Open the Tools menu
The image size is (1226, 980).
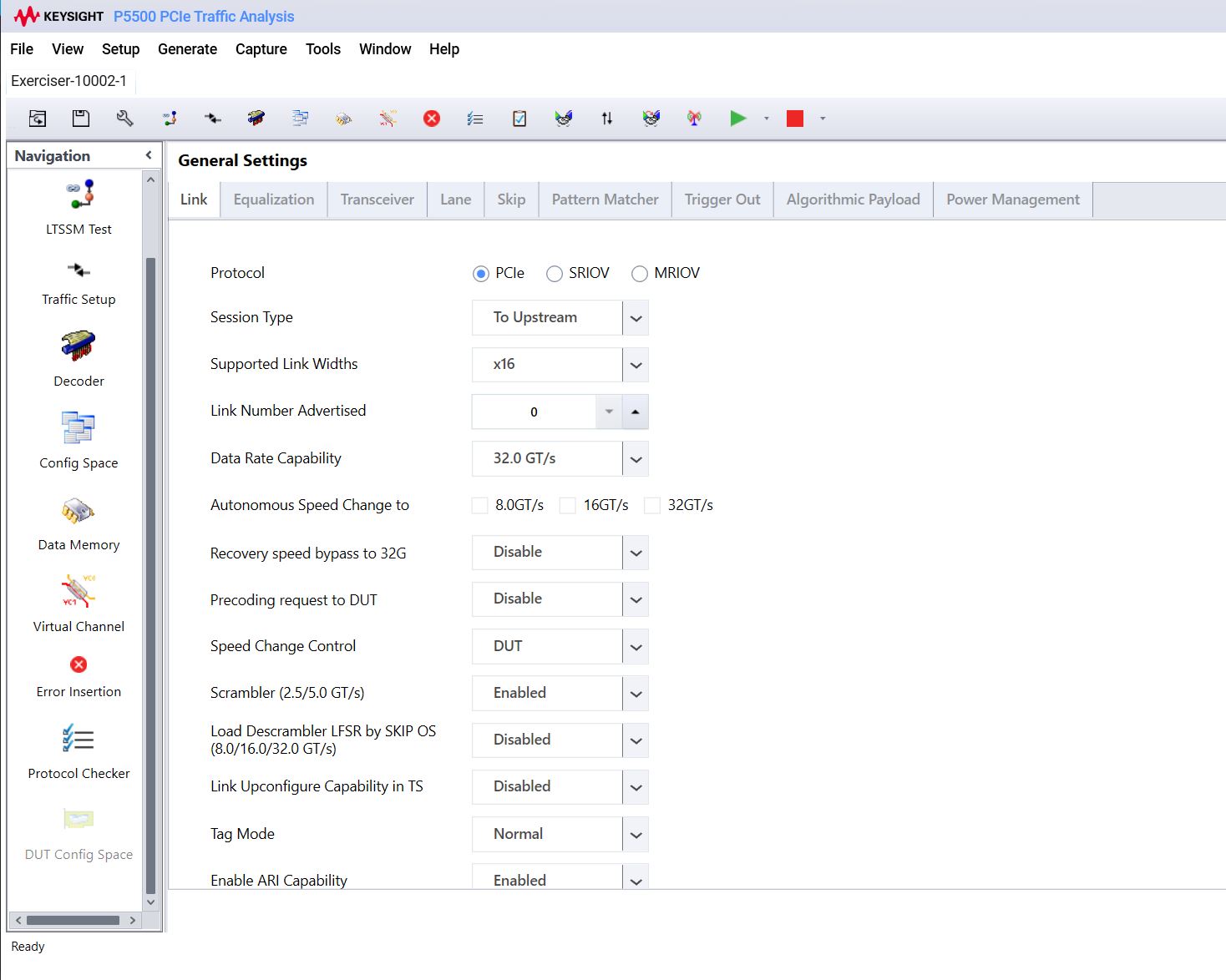point(323,49)
